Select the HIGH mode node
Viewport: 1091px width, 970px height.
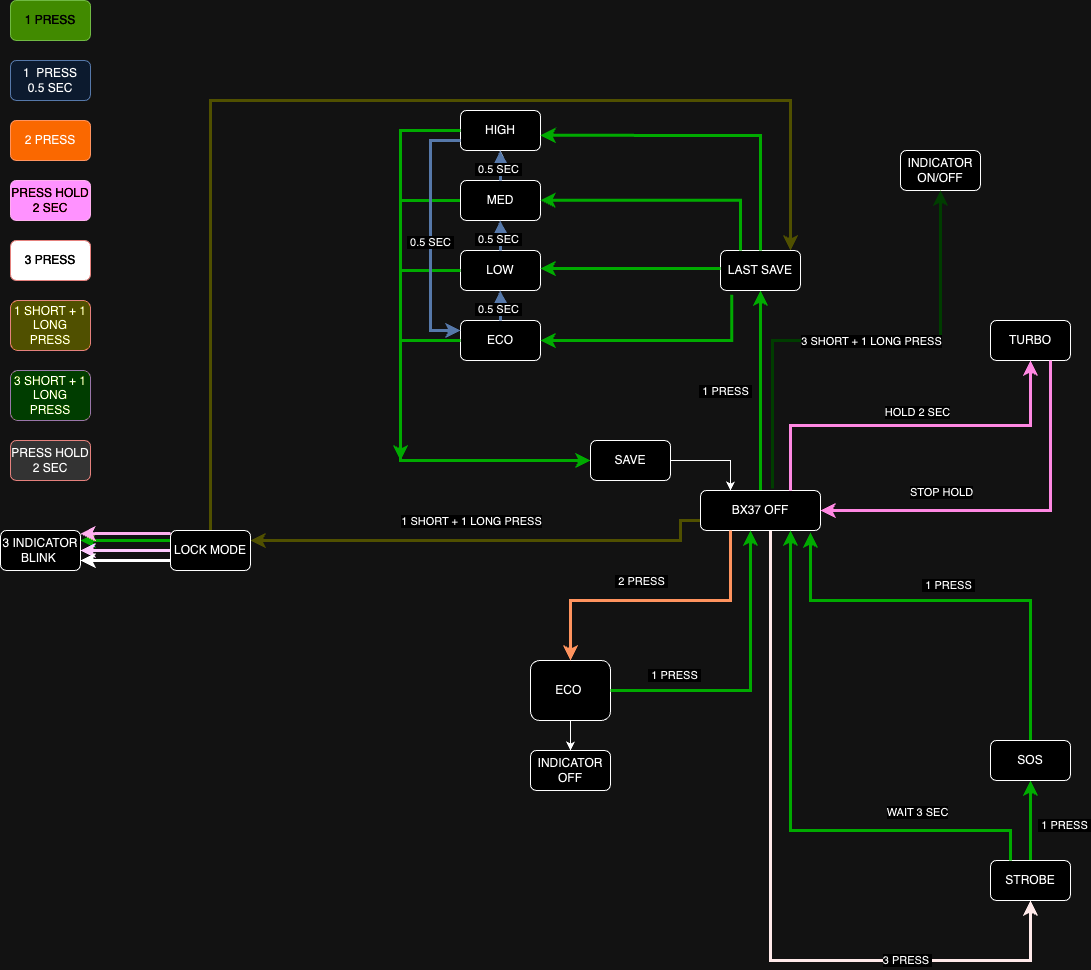(x=500, y=130)
